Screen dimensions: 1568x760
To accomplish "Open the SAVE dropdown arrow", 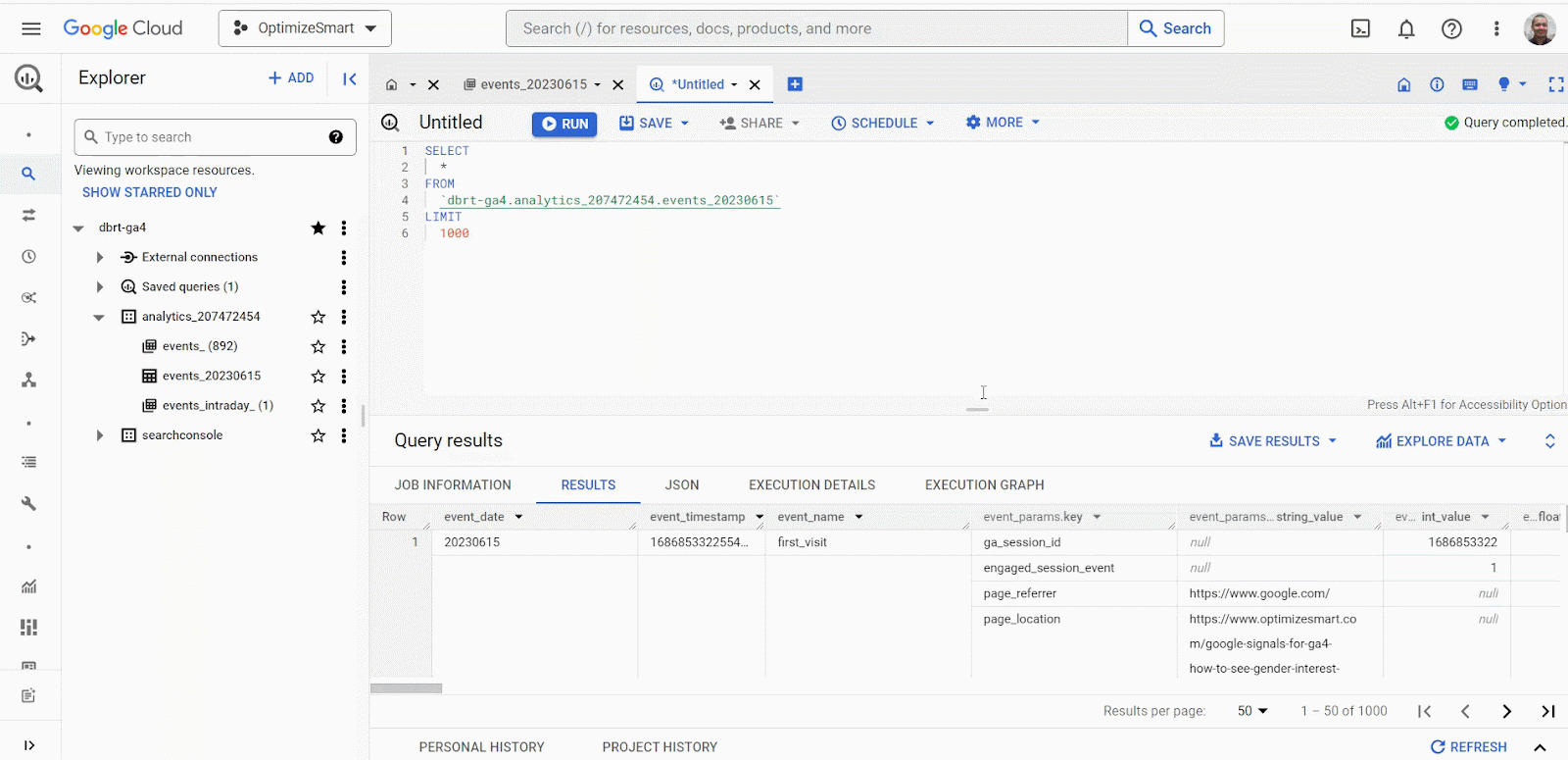I will coord(685,124).
